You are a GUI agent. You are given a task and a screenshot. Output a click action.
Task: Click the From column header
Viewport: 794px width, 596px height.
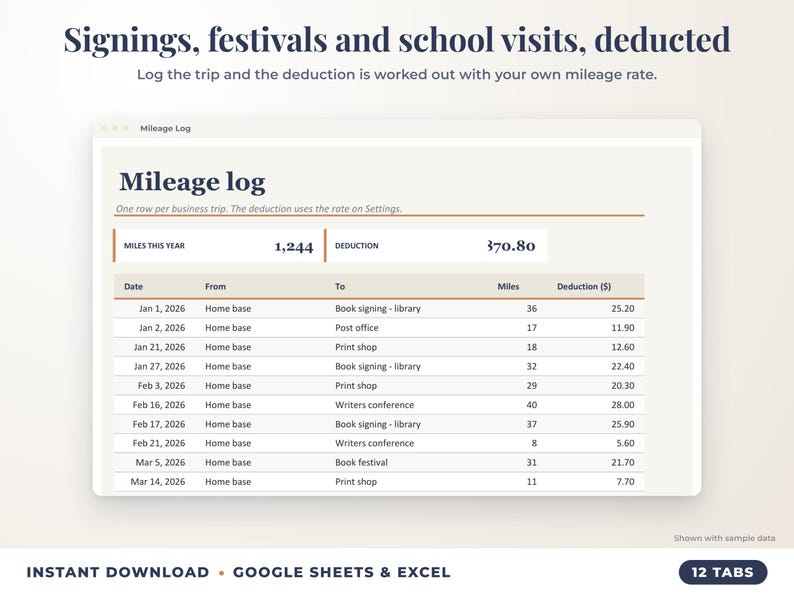pos(215,287)
